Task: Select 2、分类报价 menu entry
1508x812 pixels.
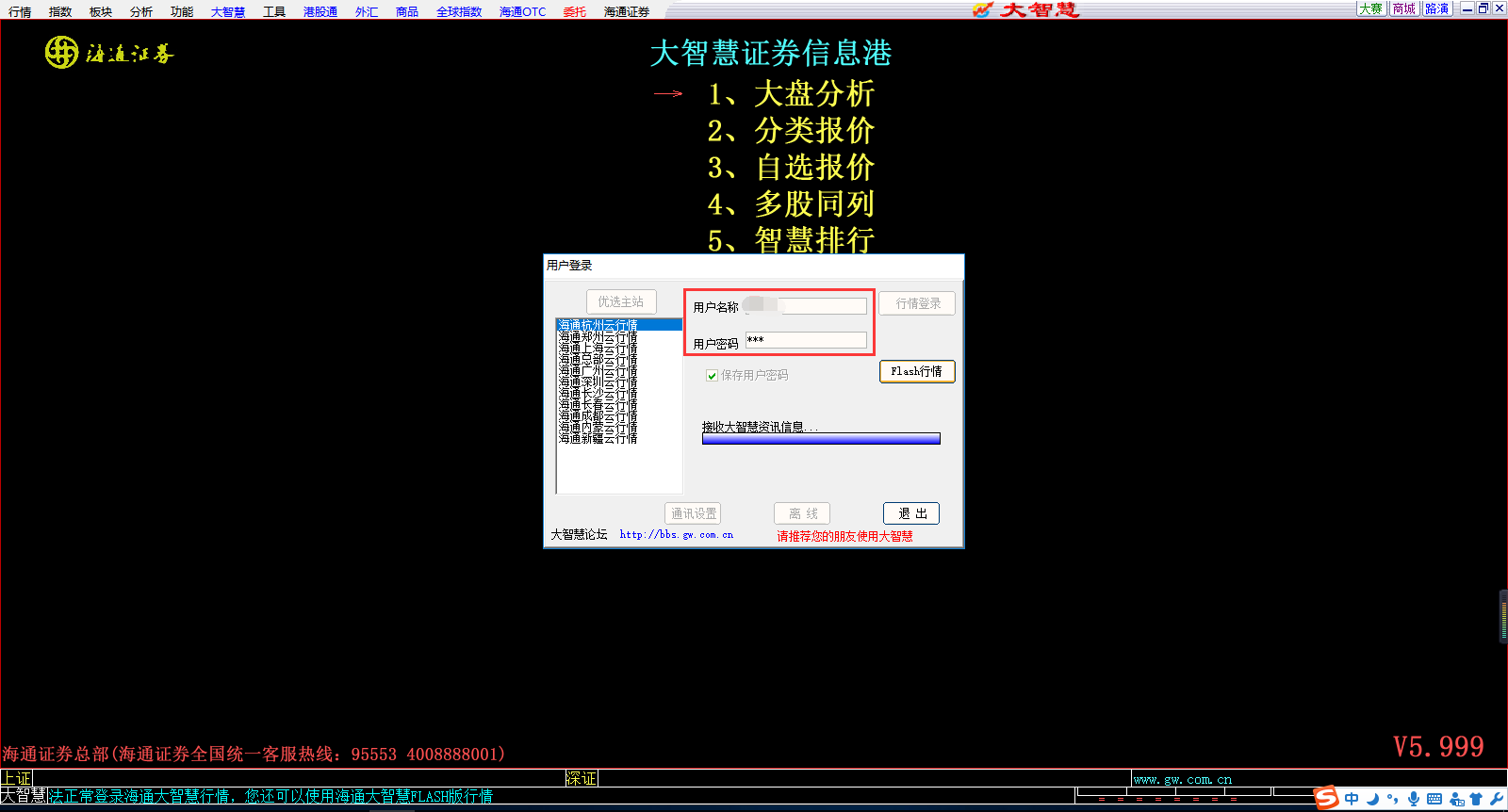Action: click(791, 130)
